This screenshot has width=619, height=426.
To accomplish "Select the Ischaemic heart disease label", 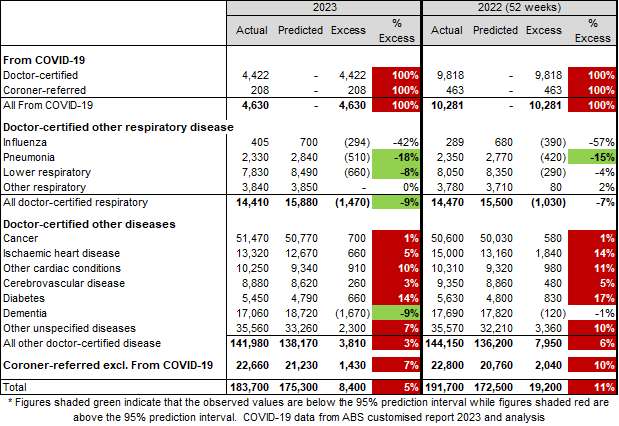I will pos(60,254).
